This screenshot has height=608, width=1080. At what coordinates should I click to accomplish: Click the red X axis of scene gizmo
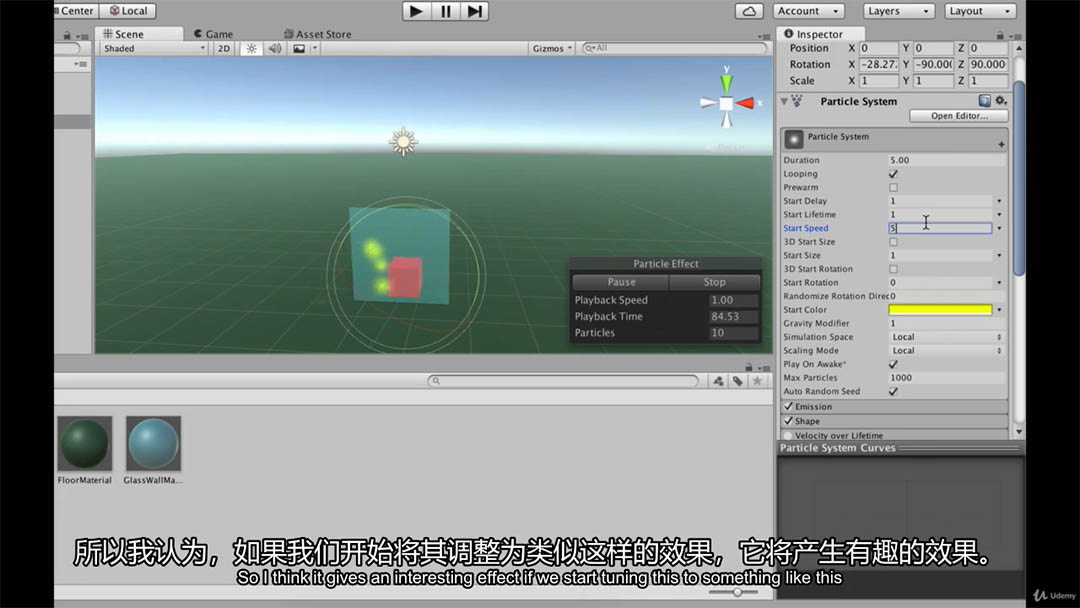click(x=745, y=103)
